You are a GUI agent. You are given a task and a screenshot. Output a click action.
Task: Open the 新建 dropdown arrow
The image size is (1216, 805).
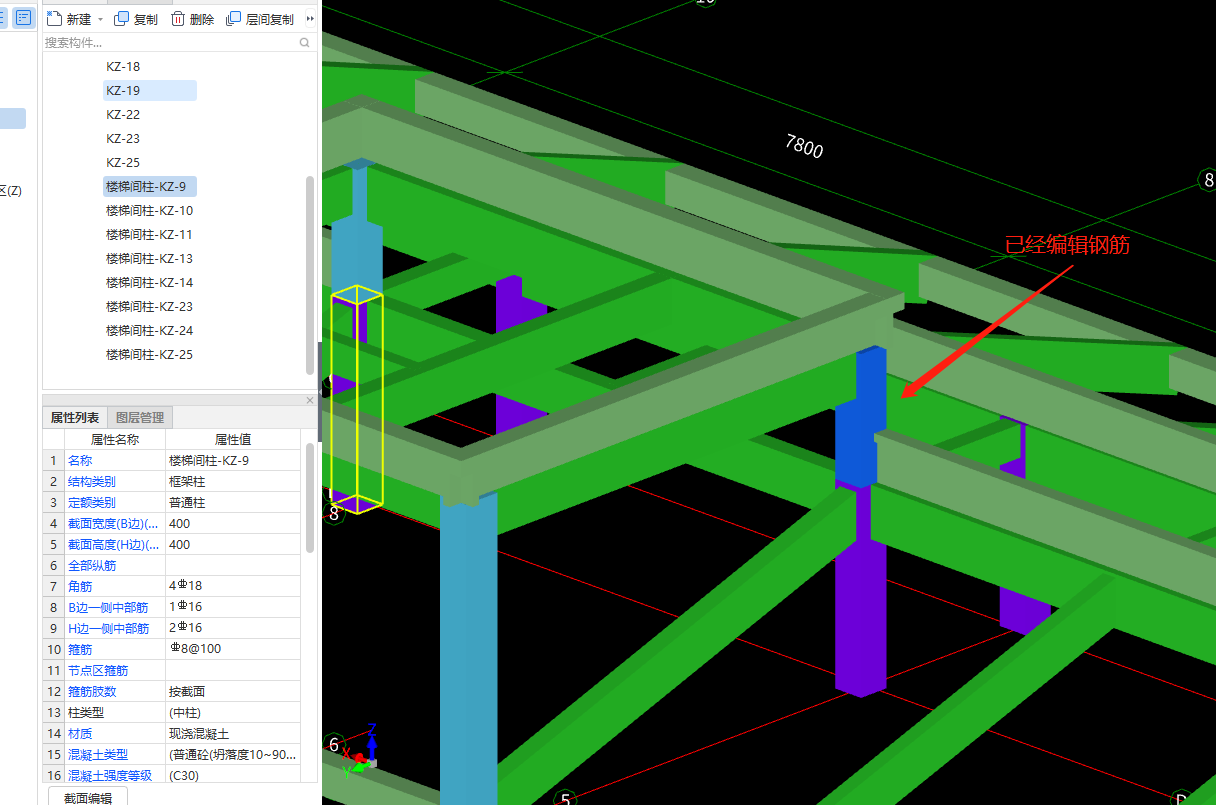pos(100,20)
